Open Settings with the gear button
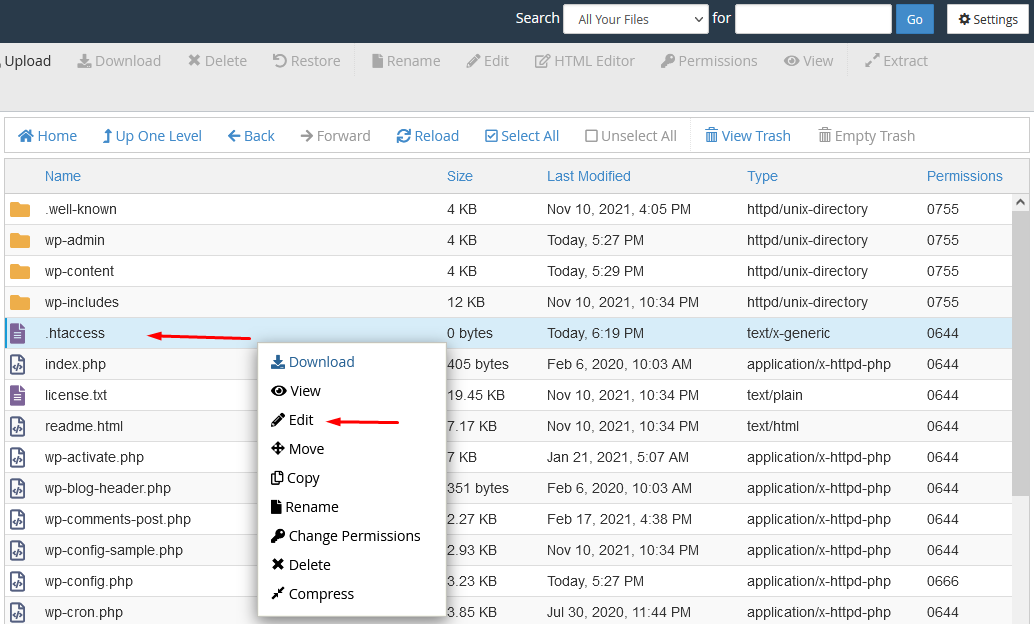 pos(988,19)
